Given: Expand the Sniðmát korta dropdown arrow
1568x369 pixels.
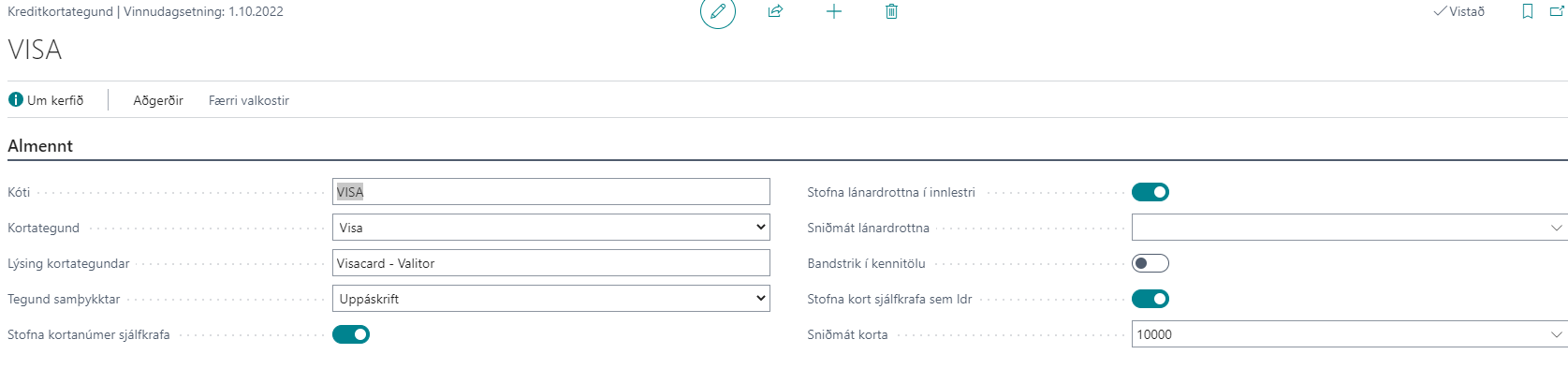Looking at the screenshot, I should [1557, 334].
